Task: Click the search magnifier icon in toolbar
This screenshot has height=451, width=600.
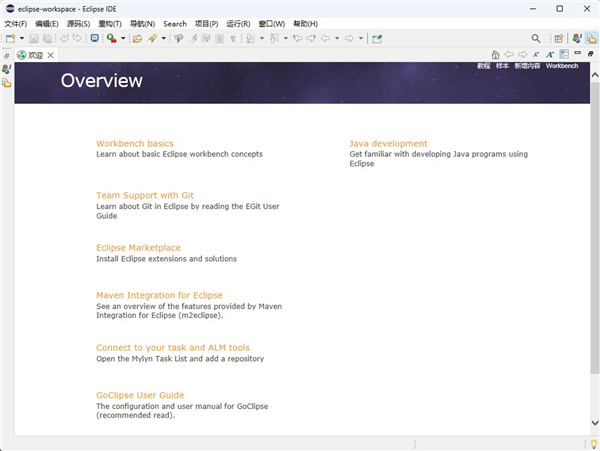Action: (x=535, y=38)
